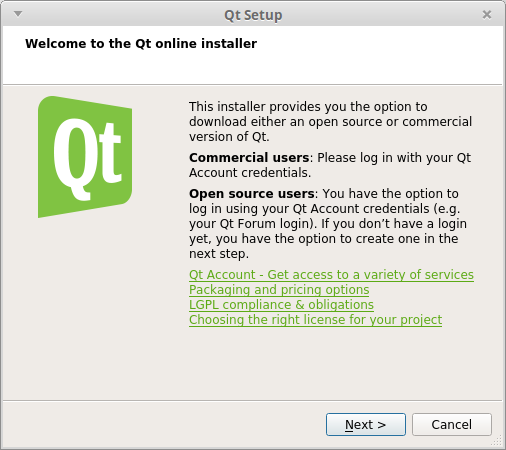Open the Qt Account services link
This screenshot has height=450, width=506.
pos(331,275)
